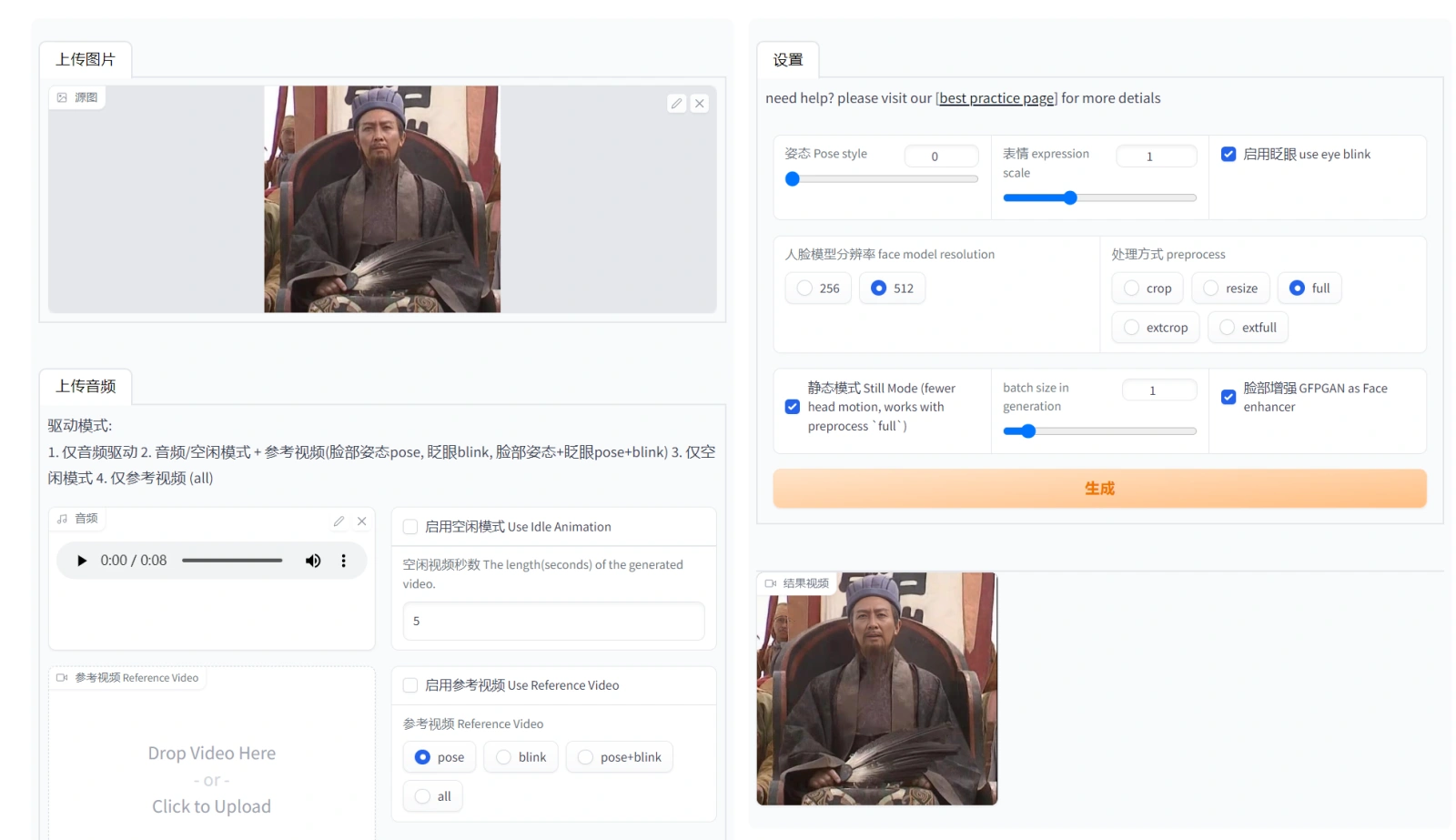Enable Use Idle Animation checkbox
The height and width of the screenshot is (840, 1456).
[410, 527]
